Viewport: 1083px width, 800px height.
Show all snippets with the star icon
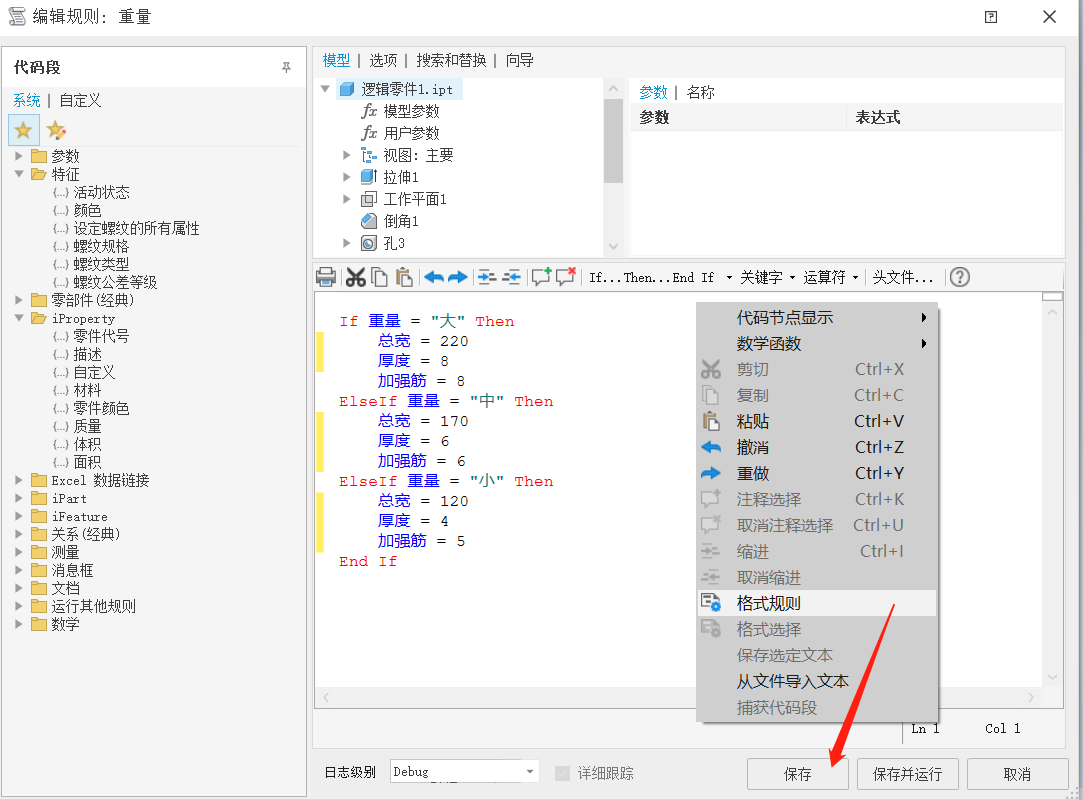[x=23, y=130]
